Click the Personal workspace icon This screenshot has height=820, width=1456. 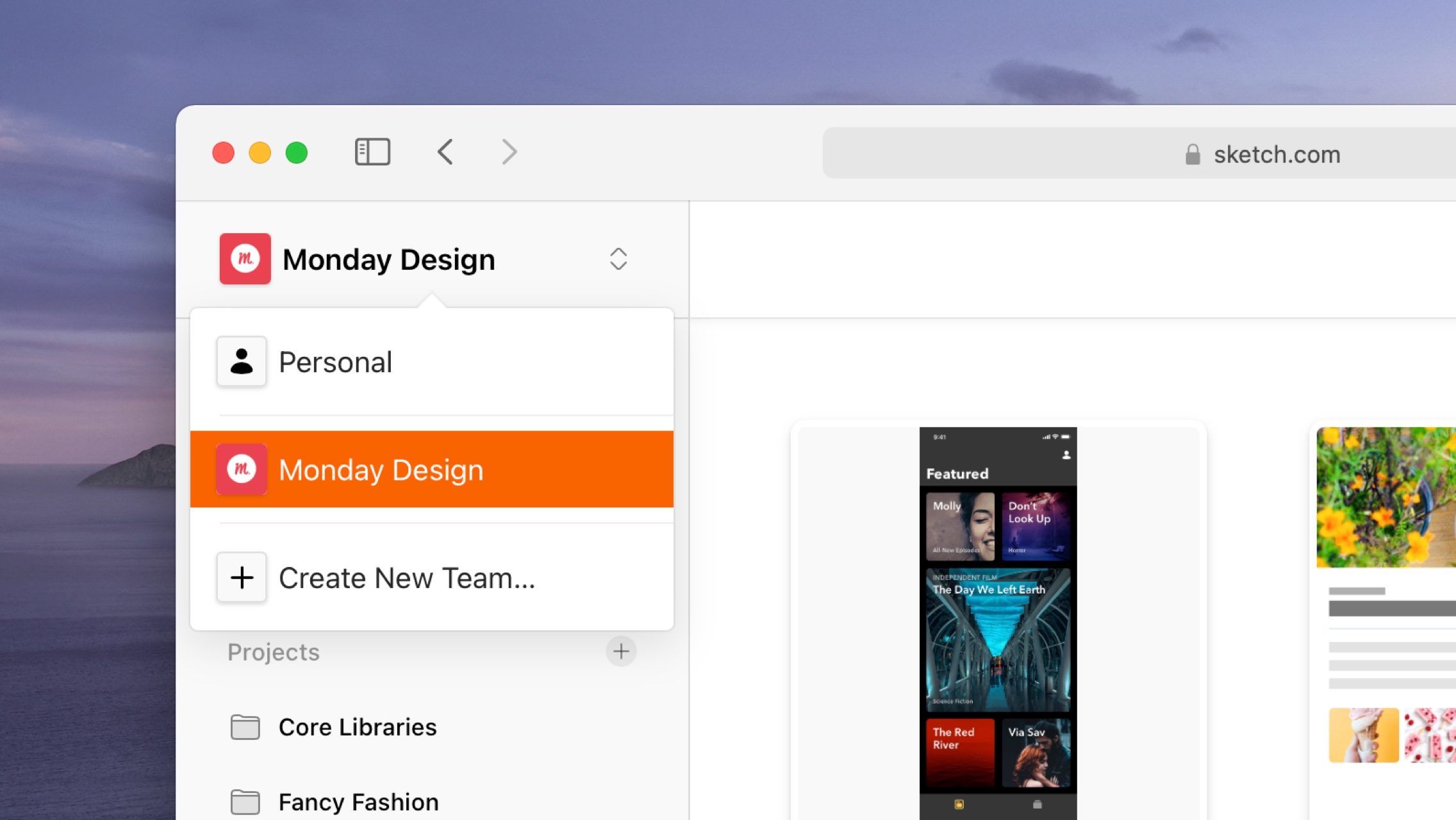[x=242, y=361]
